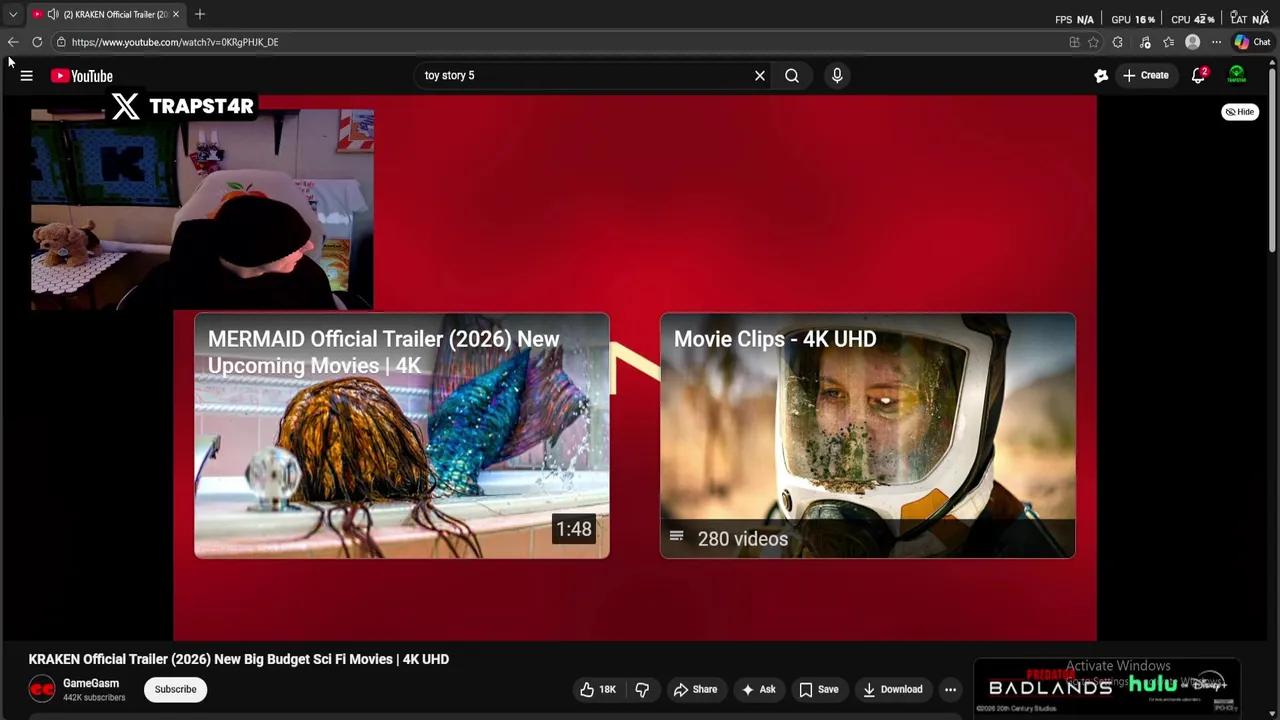This screenshot has width=1280, height=720.
Task: Like the KRAKEN trailer video
Action: [x=598, y=689]
